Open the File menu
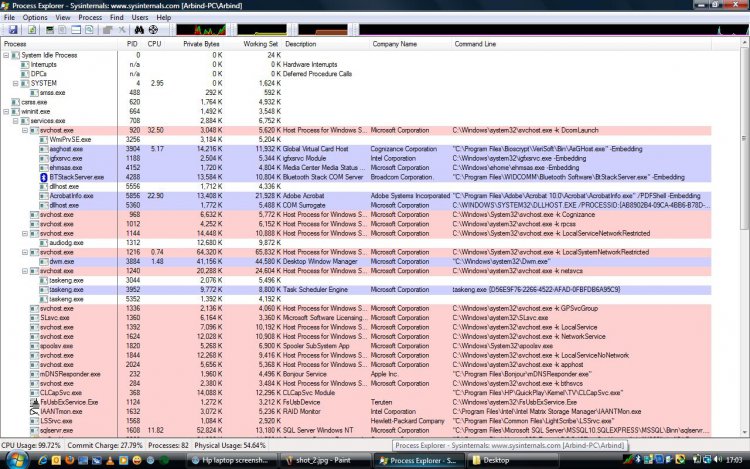This screenshot has width=750, height=469. point(9,17)
